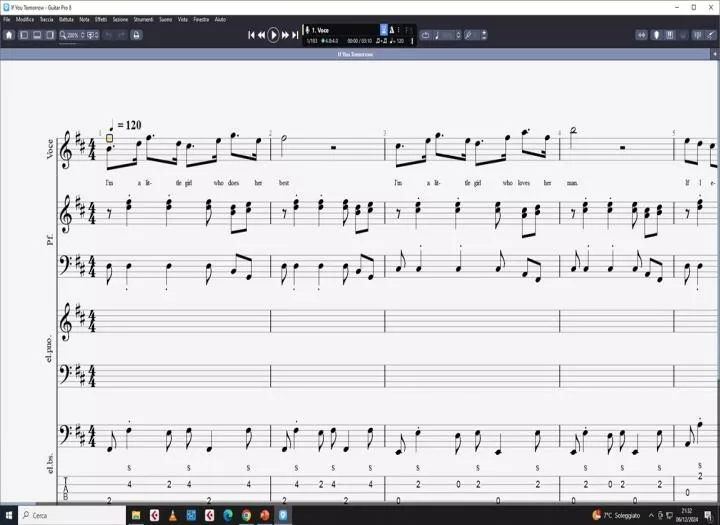Rewind to the previous bar
The height and width of the screenshot is (525, 720).
click(261, 35)
